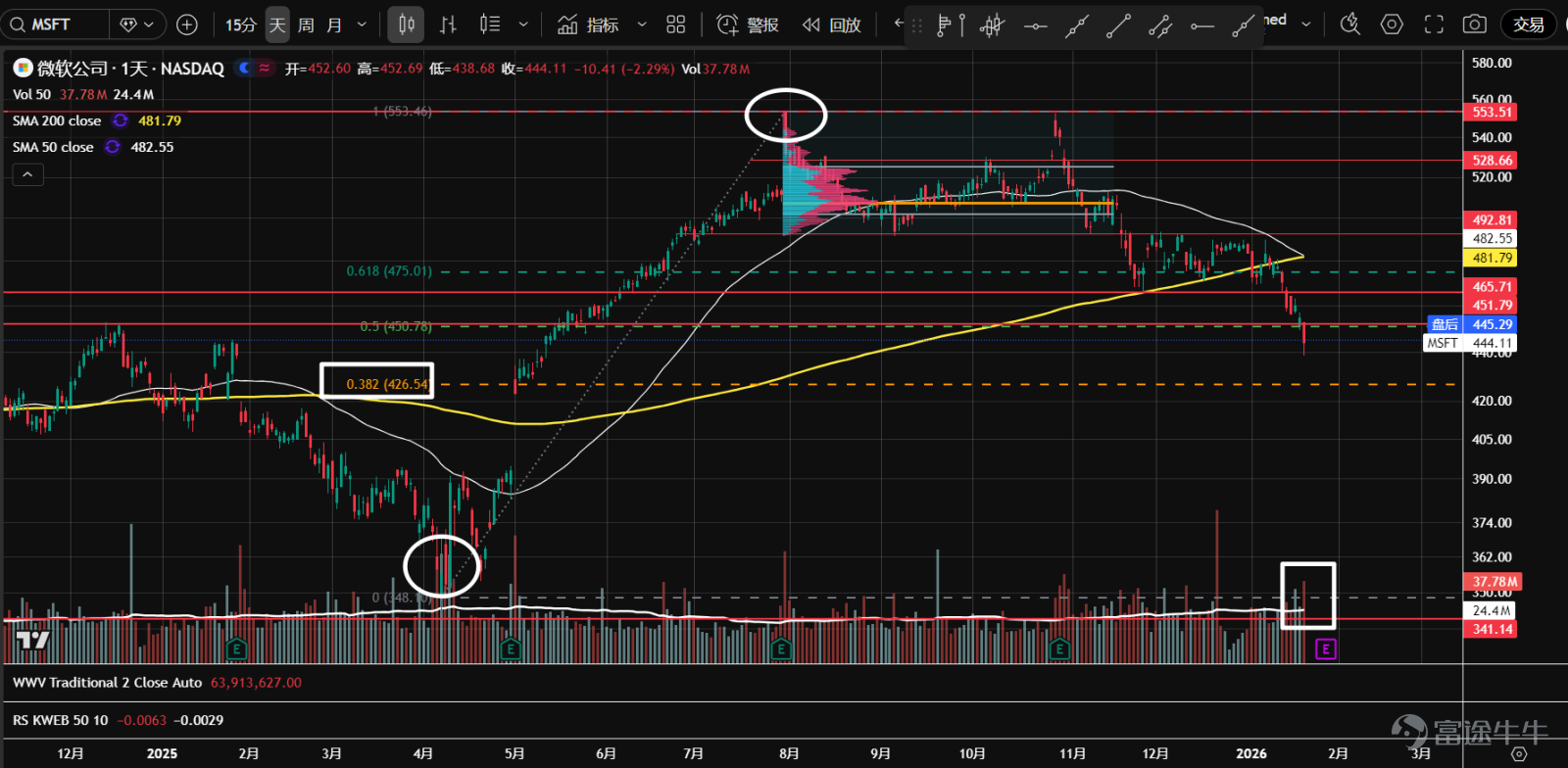Click the SMA 200 close sync icon
Screen dimensions: 1568x768
pos(121,120)
